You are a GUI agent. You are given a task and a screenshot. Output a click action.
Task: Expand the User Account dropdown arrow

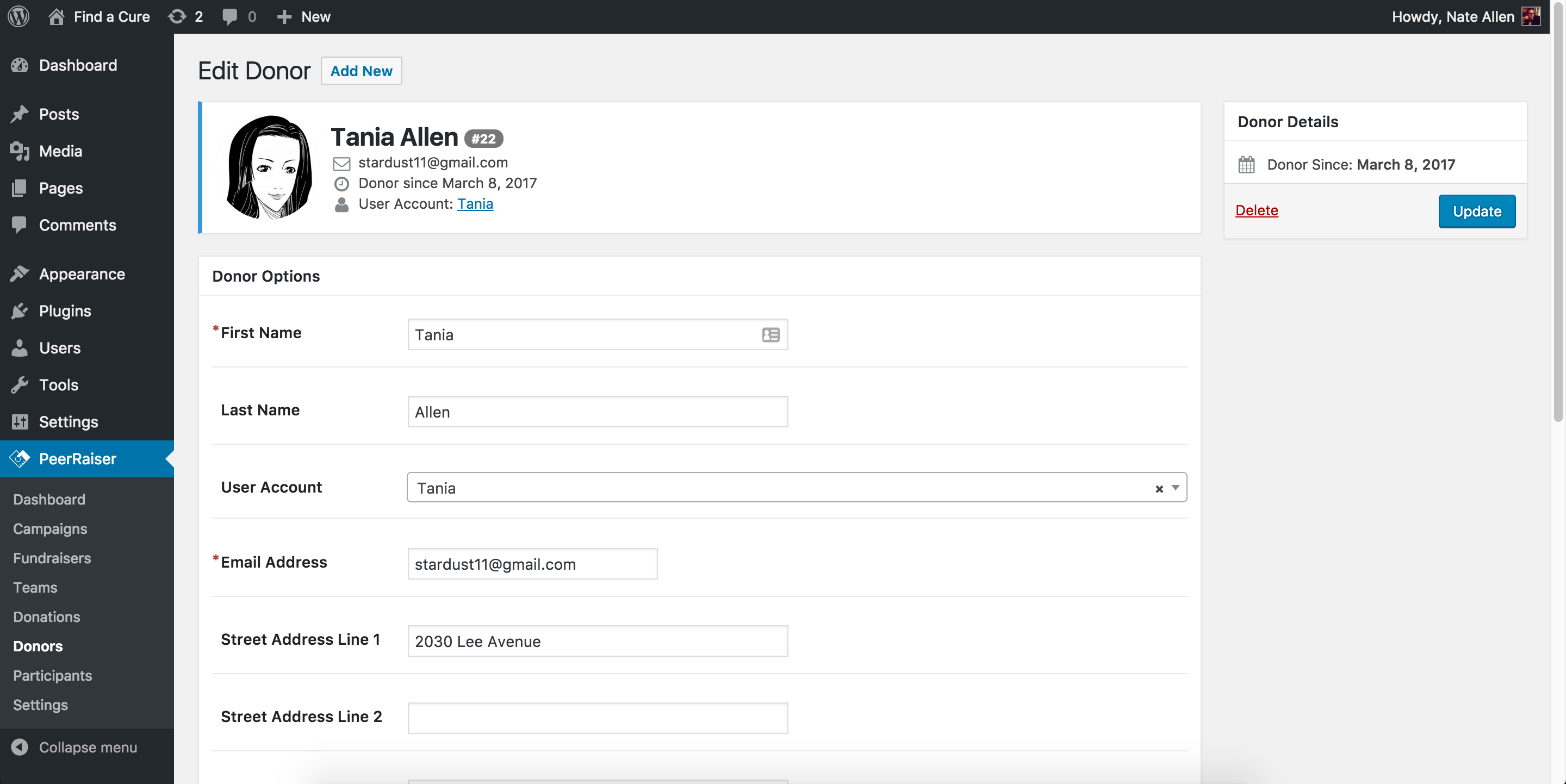(x=1176, y=487)
